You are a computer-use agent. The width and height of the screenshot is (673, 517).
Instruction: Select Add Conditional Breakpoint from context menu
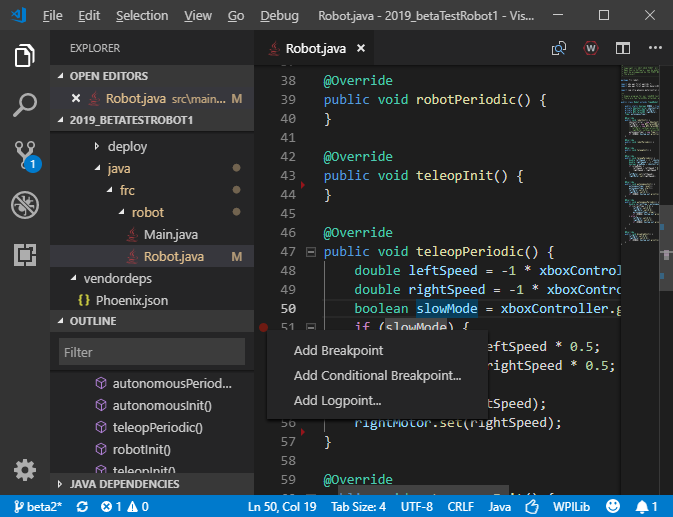(x=377, y=376)
